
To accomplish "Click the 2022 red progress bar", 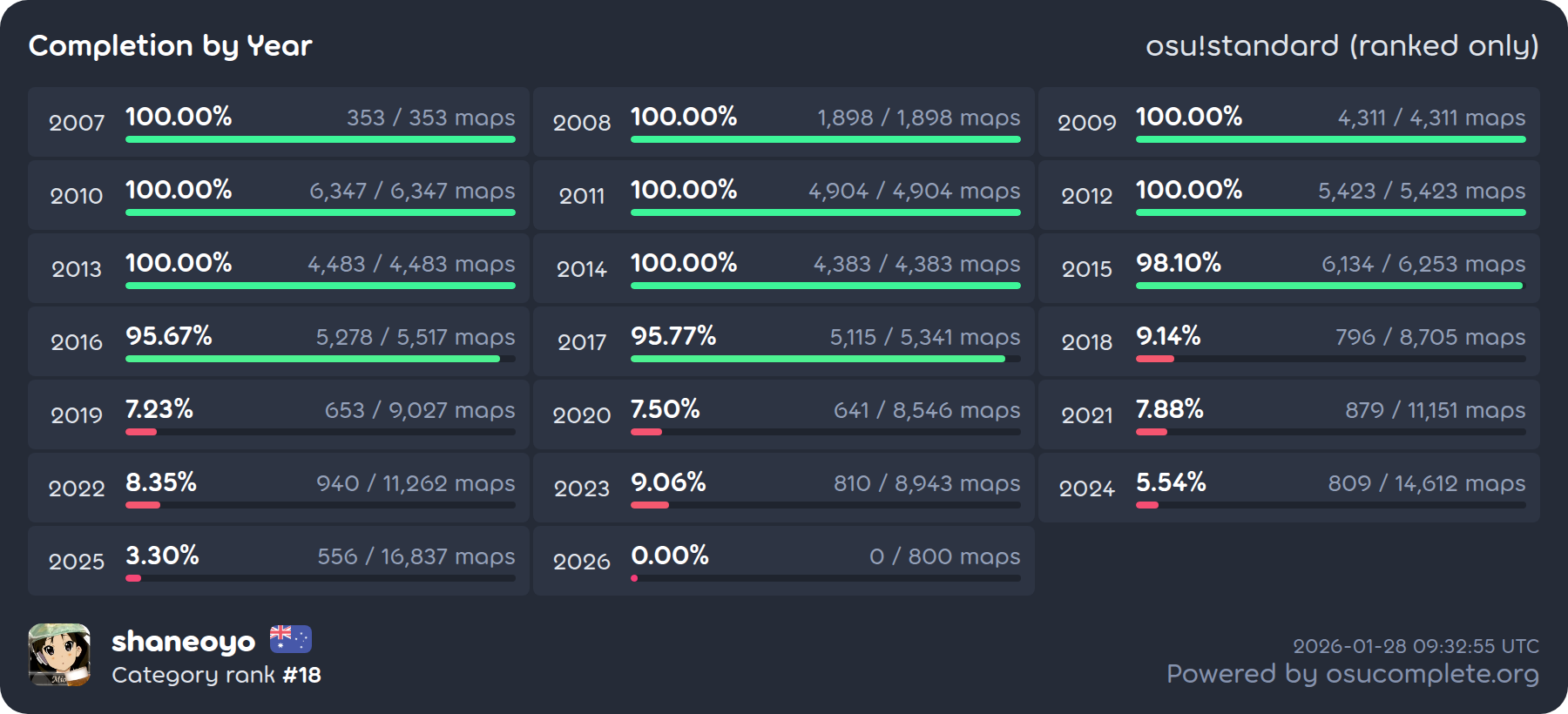I will [x=143, y=505].
